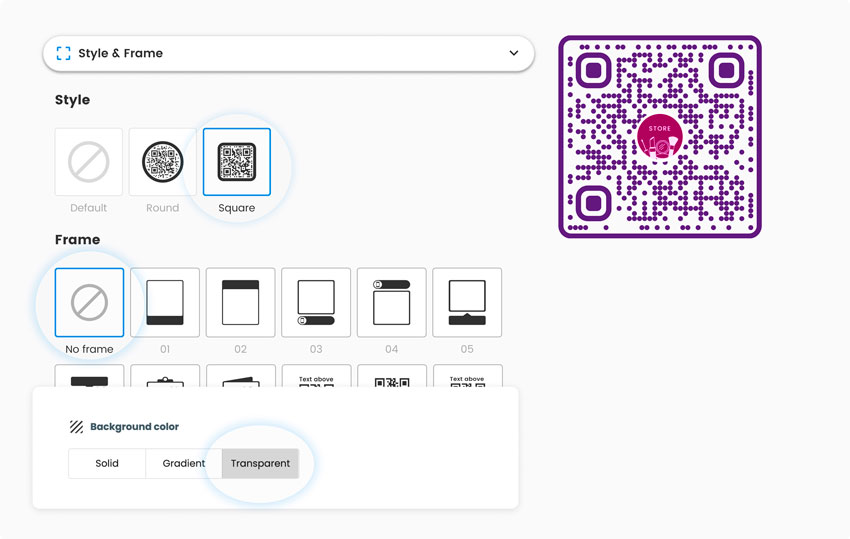Select the Default style option
850x539 pixels.
[x=88, y=162]
